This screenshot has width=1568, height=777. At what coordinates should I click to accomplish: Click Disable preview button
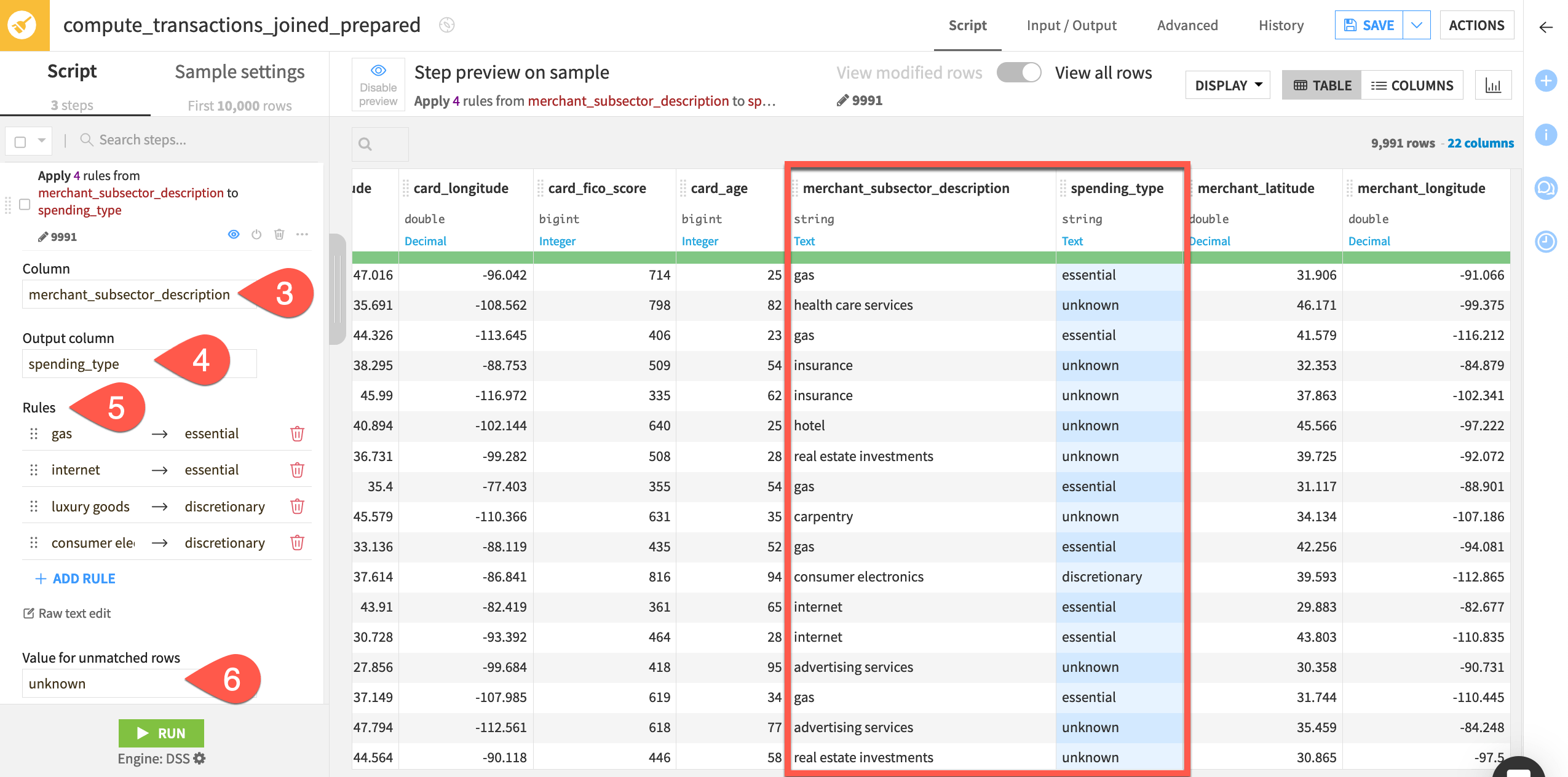coord(378,85)
